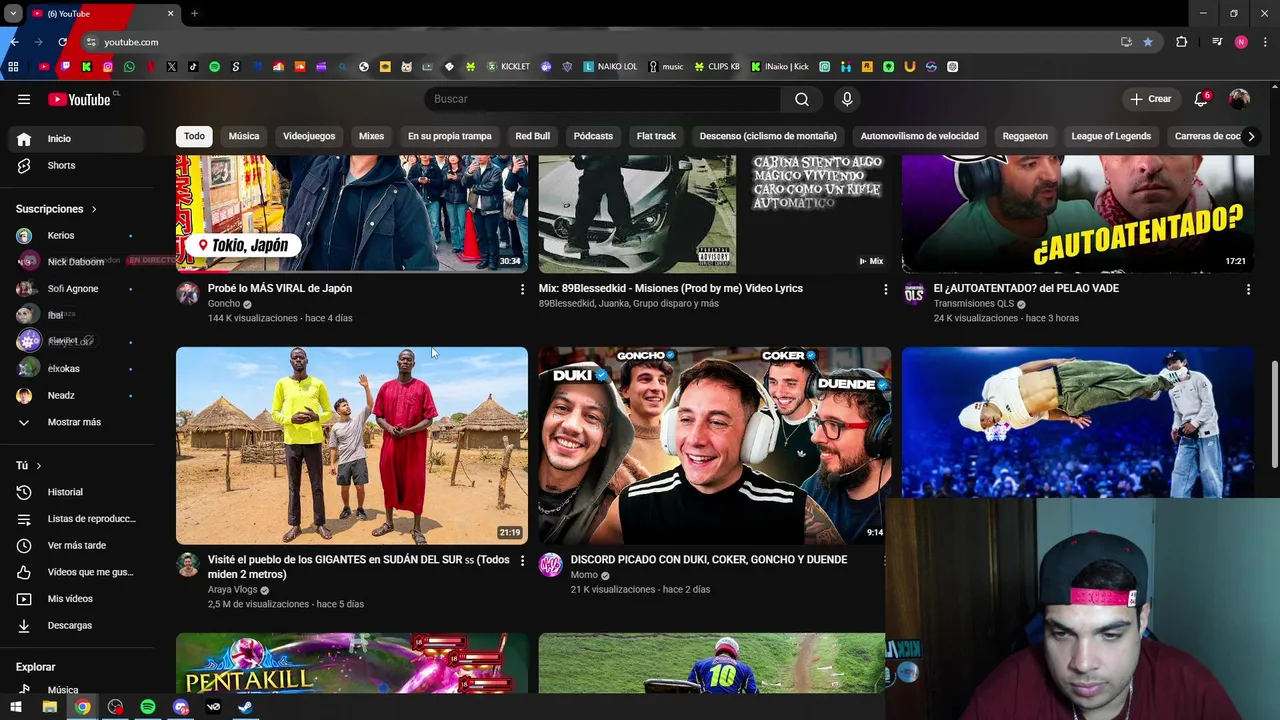
Task: Open Videos que me gustan
Action: pos(76,572)
